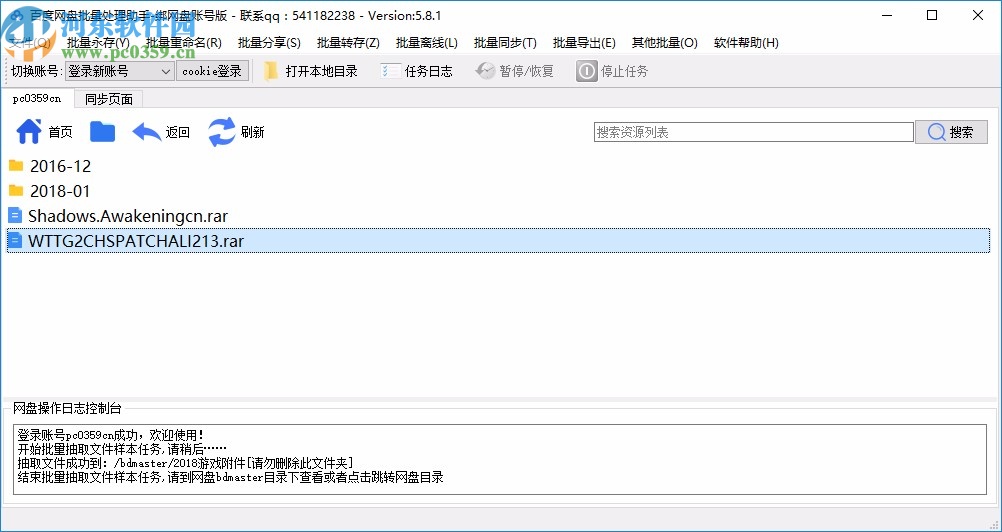Image resolution: width=1002 pixels, height=532 pixels.
Task: Open the 任务日志 task log
Action: coord(417,71)
